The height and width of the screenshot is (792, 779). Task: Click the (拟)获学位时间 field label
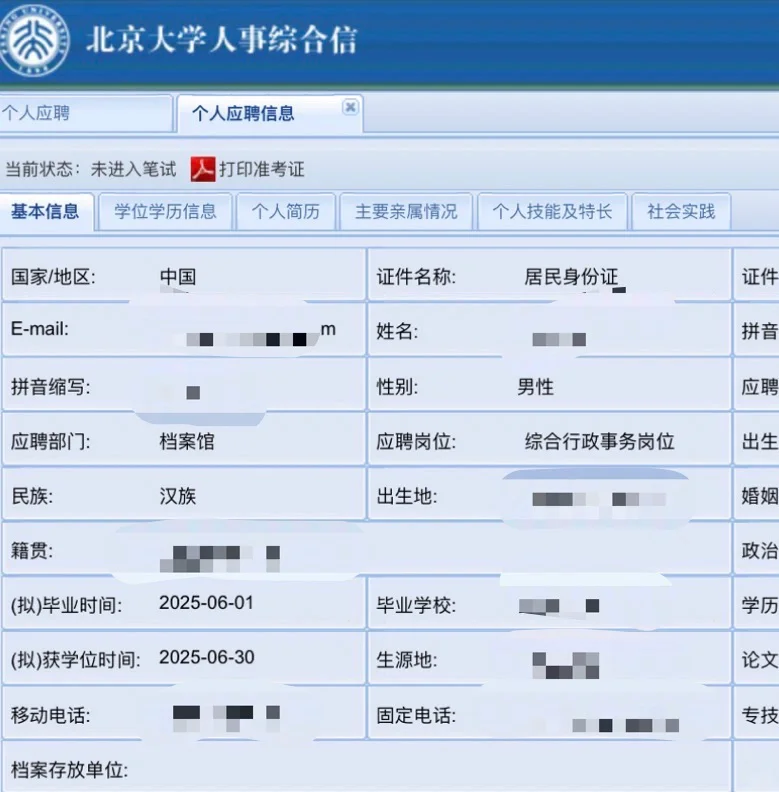point(76,660)
